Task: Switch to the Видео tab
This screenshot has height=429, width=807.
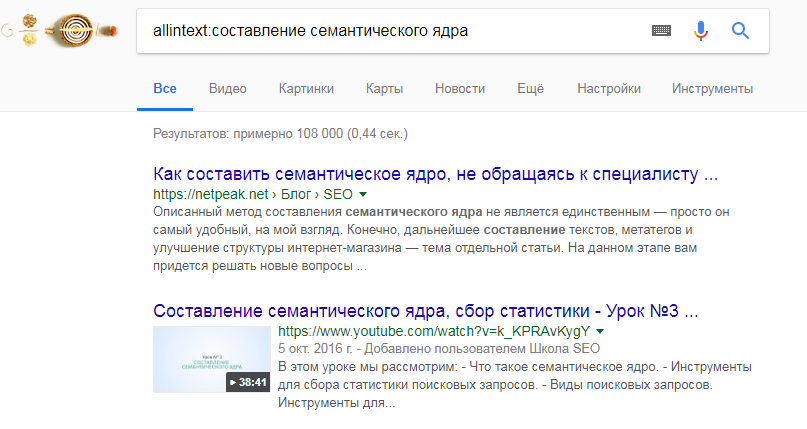Action: (x=228, y=88)
